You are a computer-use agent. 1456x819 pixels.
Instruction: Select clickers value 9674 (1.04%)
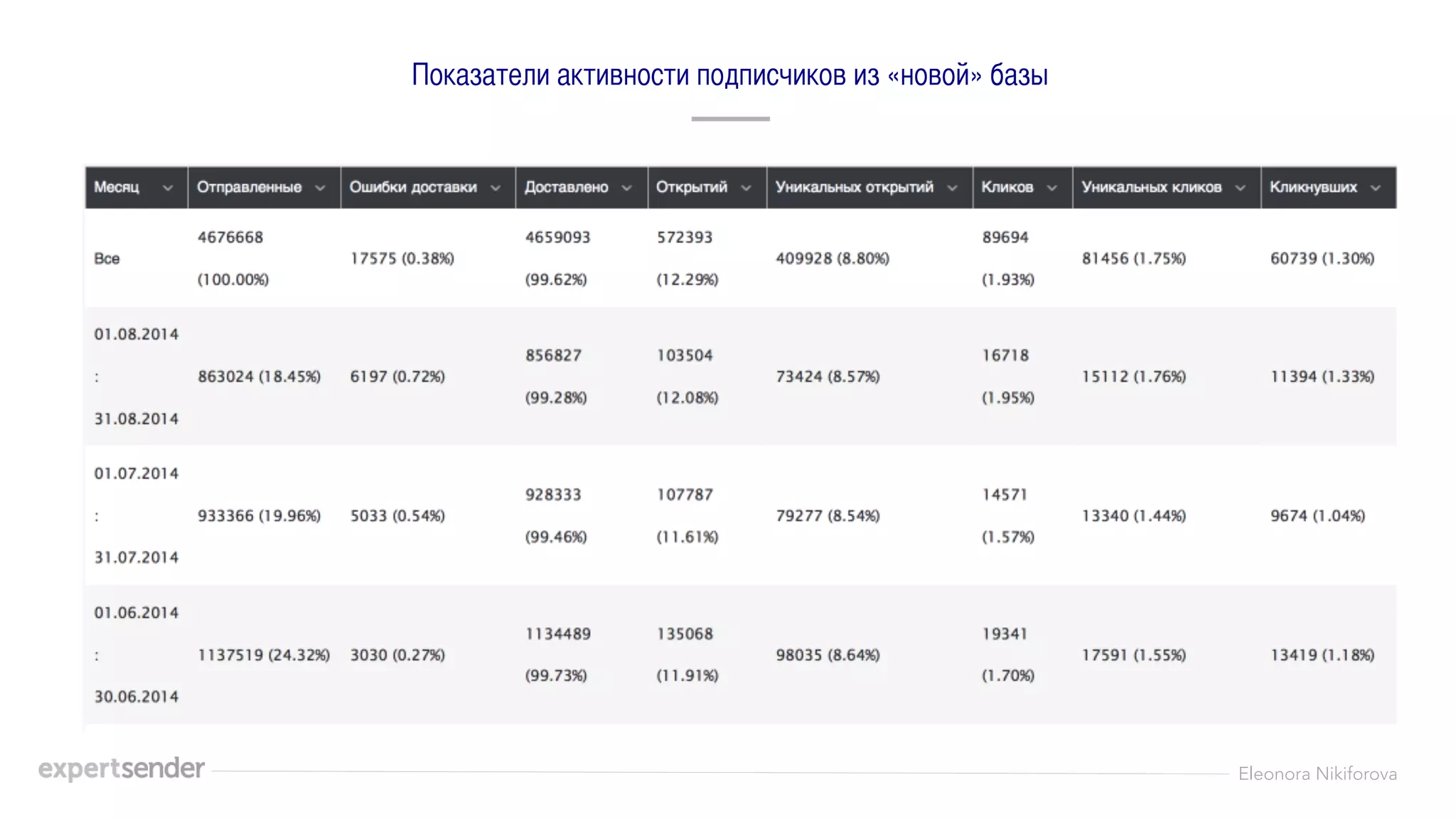pyautogui.click(x=1318, y=515)
